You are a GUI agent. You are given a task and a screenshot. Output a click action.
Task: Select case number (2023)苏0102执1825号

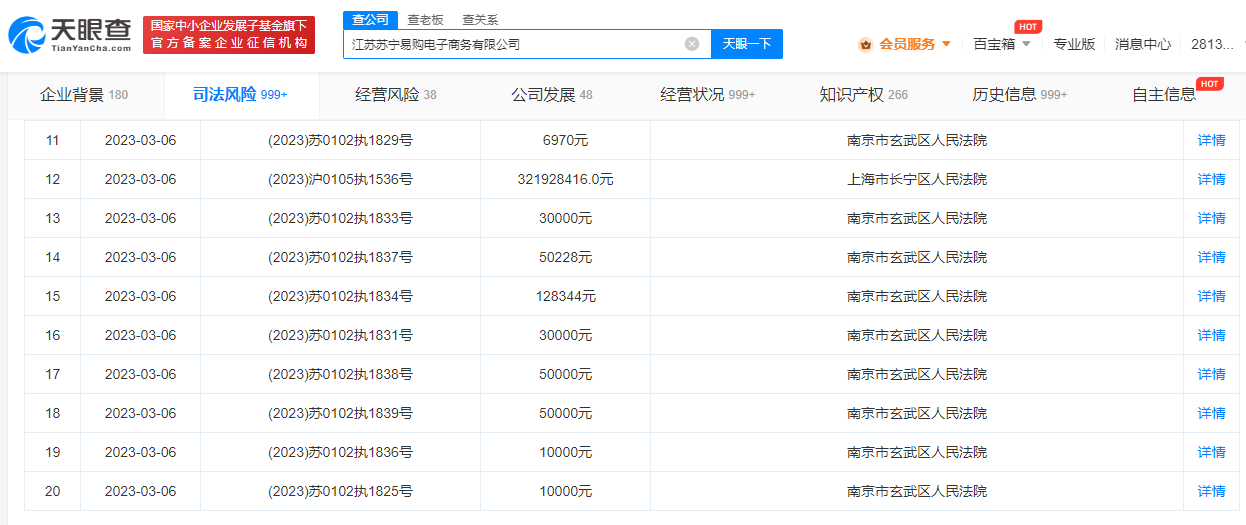click(x=340, y=491)
